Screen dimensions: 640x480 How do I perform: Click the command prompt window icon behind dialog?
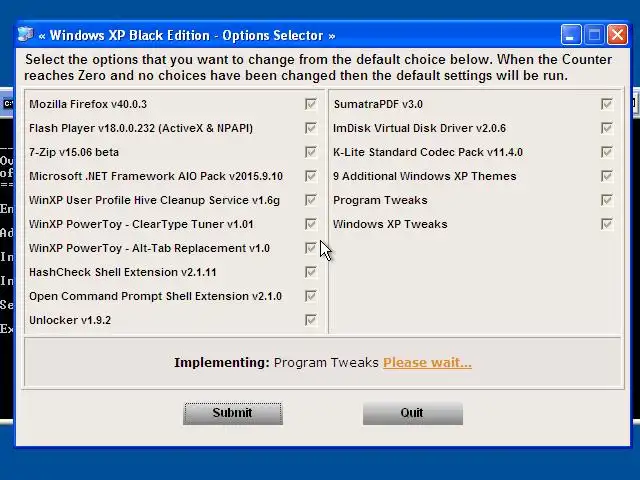click(8, 104)
